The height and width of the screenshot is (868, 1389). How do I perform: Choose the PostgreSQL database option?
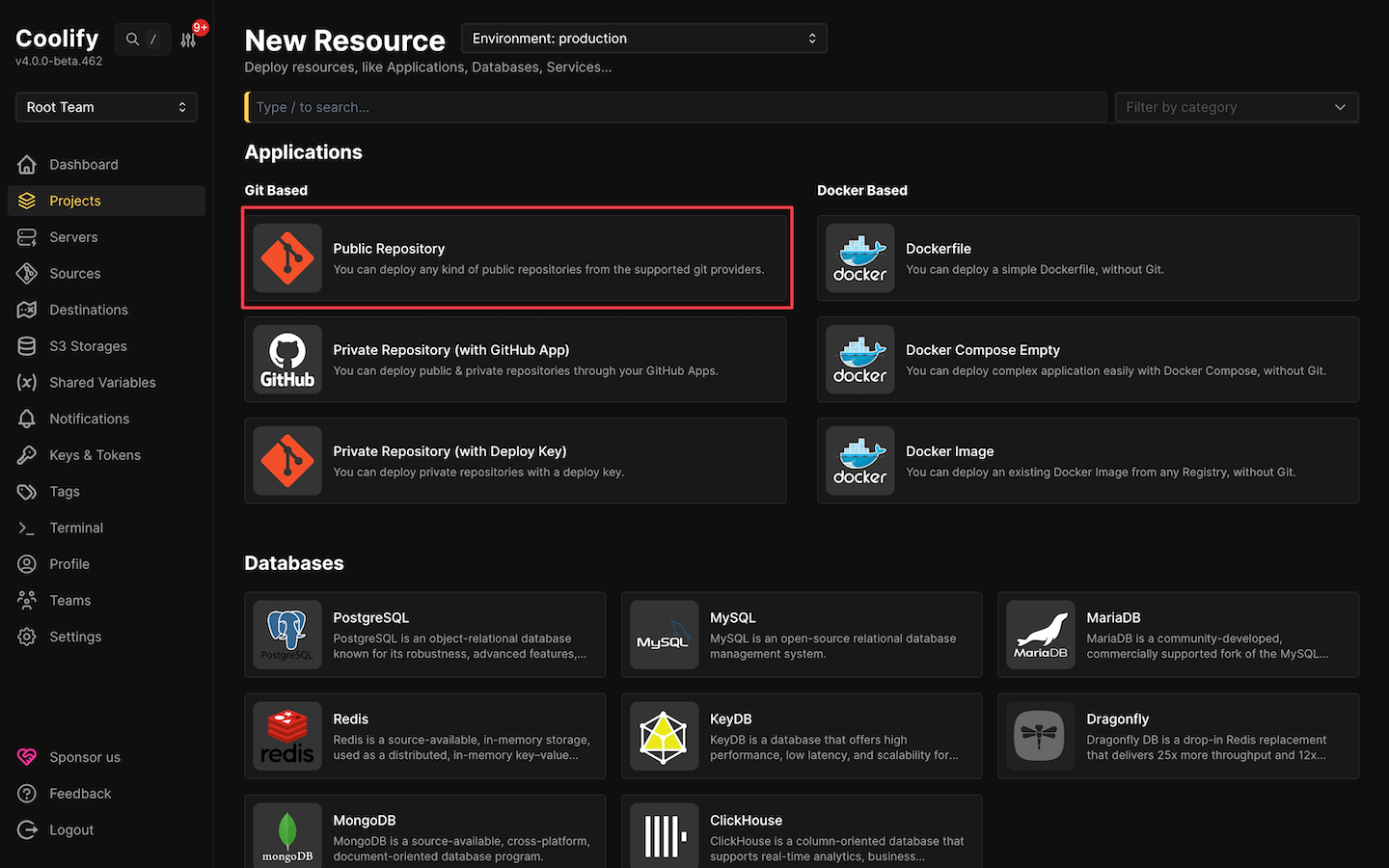coord(424,635)
